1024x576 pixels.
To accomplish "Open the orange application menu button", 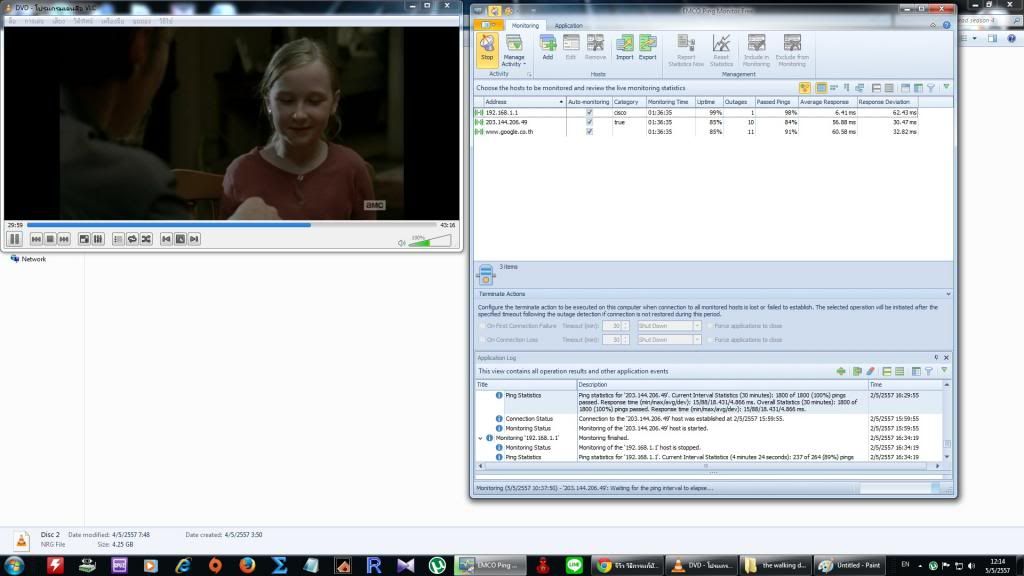I will [488, 25].
